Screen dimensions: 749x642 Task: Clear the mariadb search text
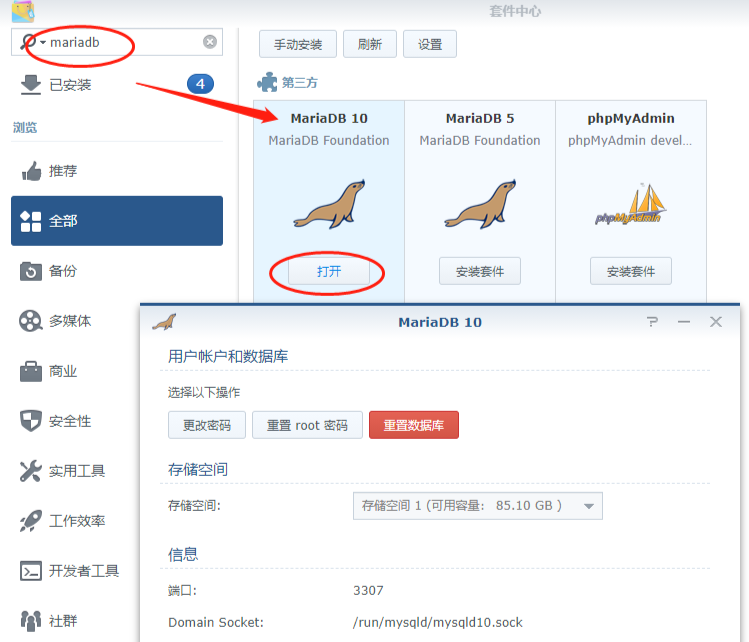tap(210, 42)
